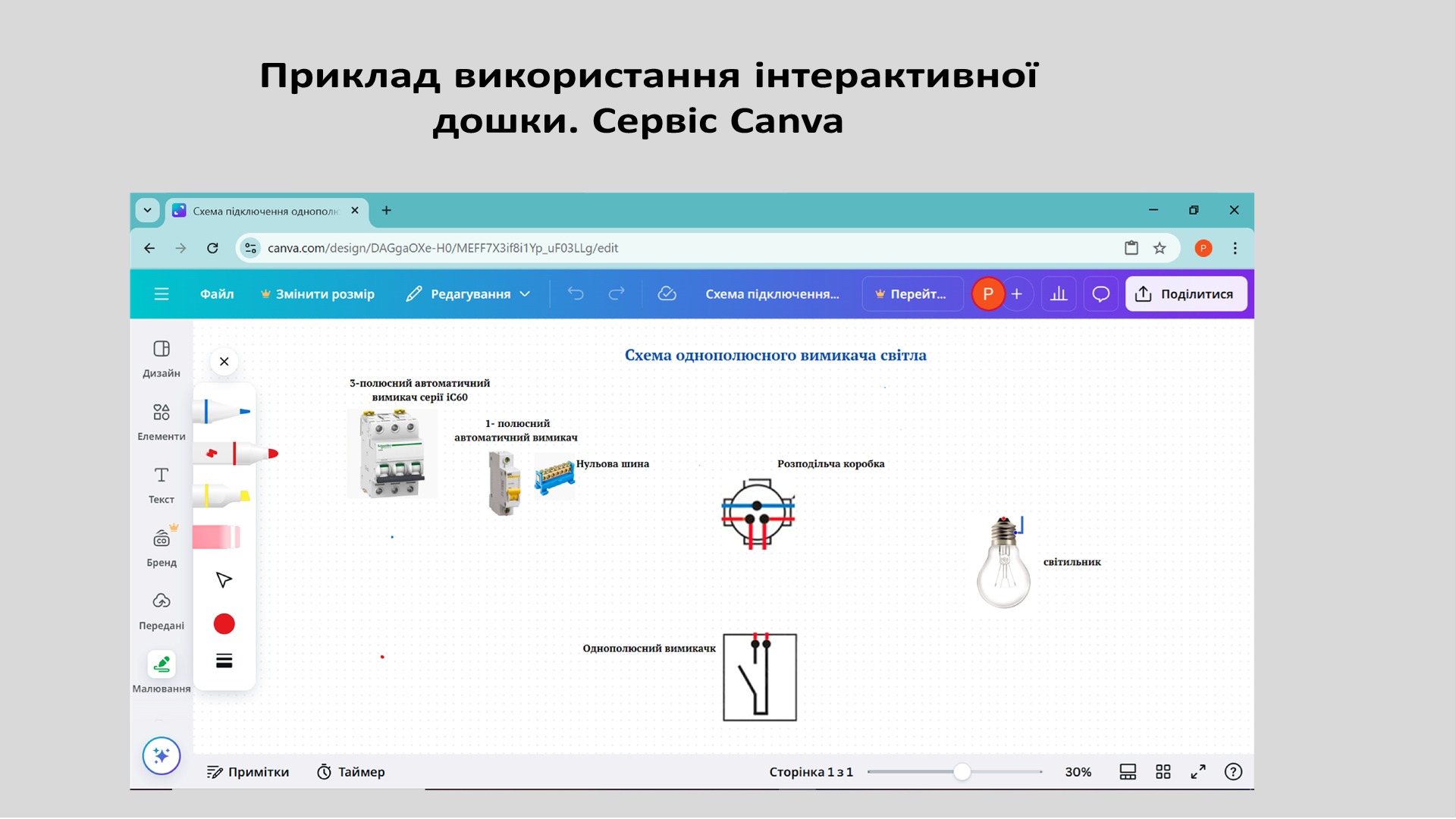Open stroke thickness lines settings

224,661
